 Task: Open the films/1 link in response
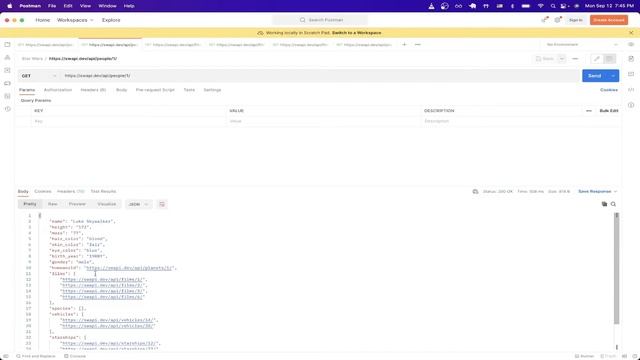[x=102, y=280]
